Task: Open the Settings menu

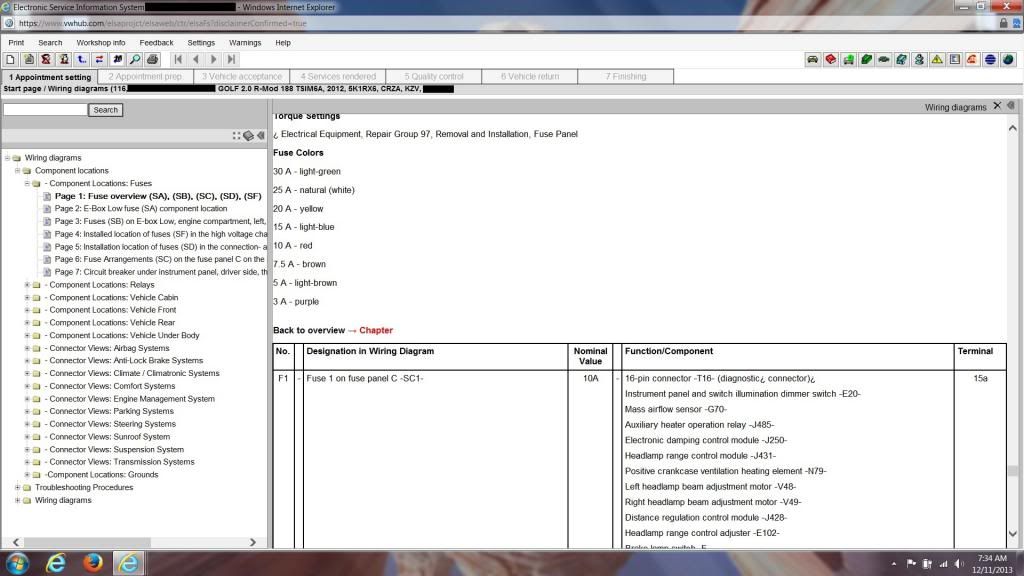Action: (201, 42)
